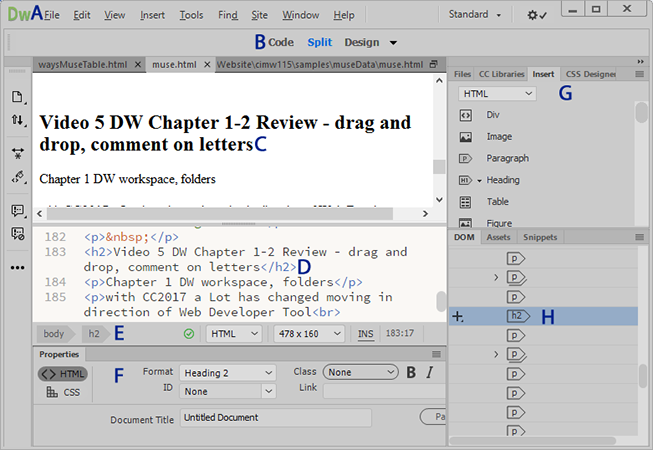
Task: Toggle Bold formatting in Properties panel
Action: coord(411,373)
